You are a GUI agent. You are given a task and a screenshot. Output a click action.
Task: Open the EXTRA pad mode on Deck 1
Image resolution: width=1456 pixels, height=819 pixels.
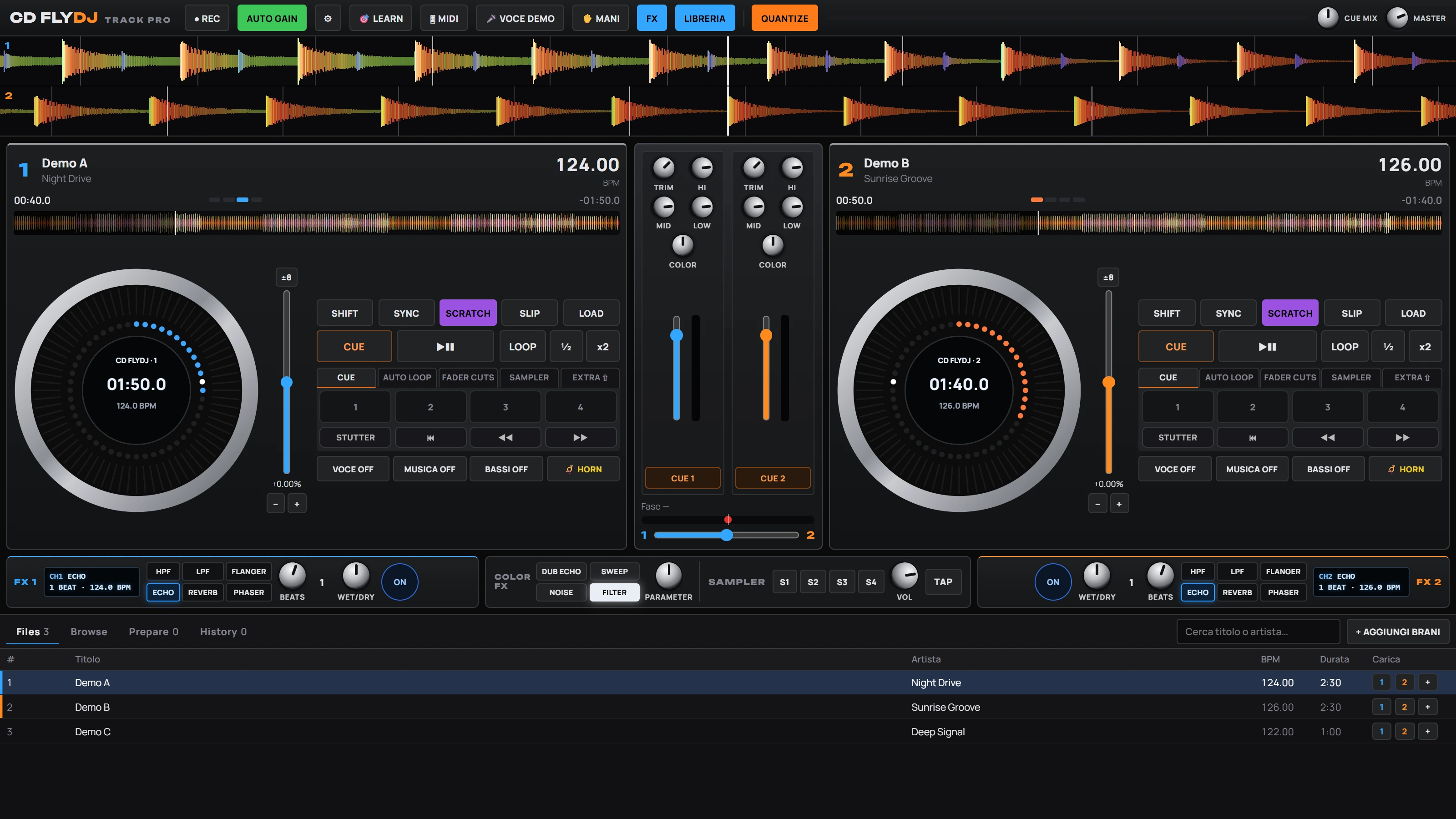tap(590, 378)
